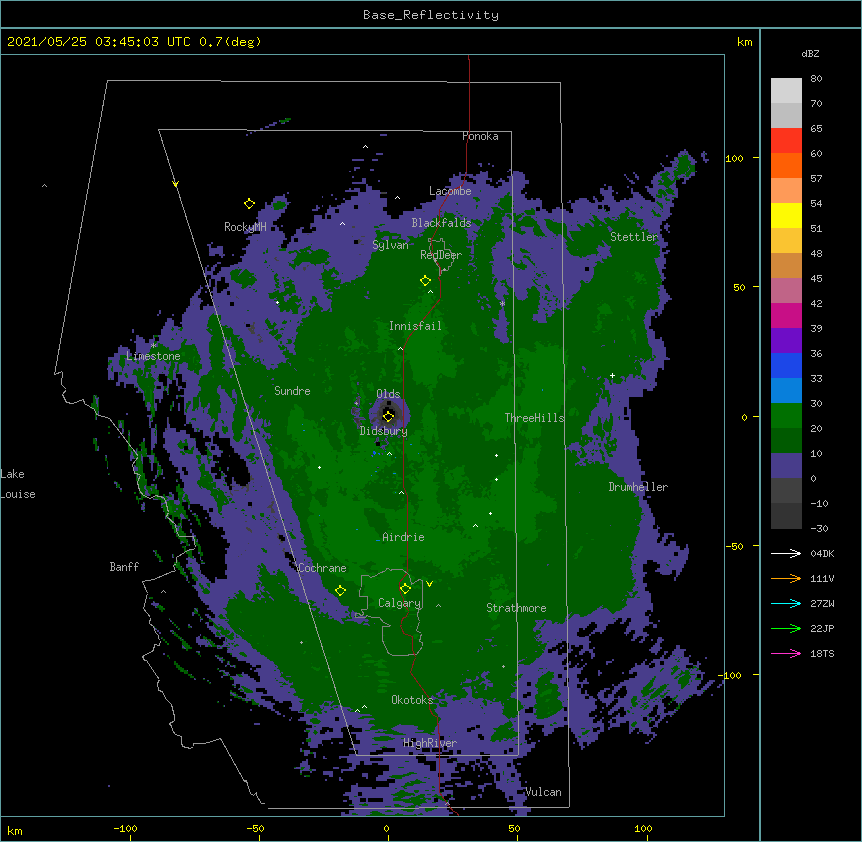
Task: Click the magenta 18TS arrow in legend
Action: pyautogui.click(x=786, y=653)
